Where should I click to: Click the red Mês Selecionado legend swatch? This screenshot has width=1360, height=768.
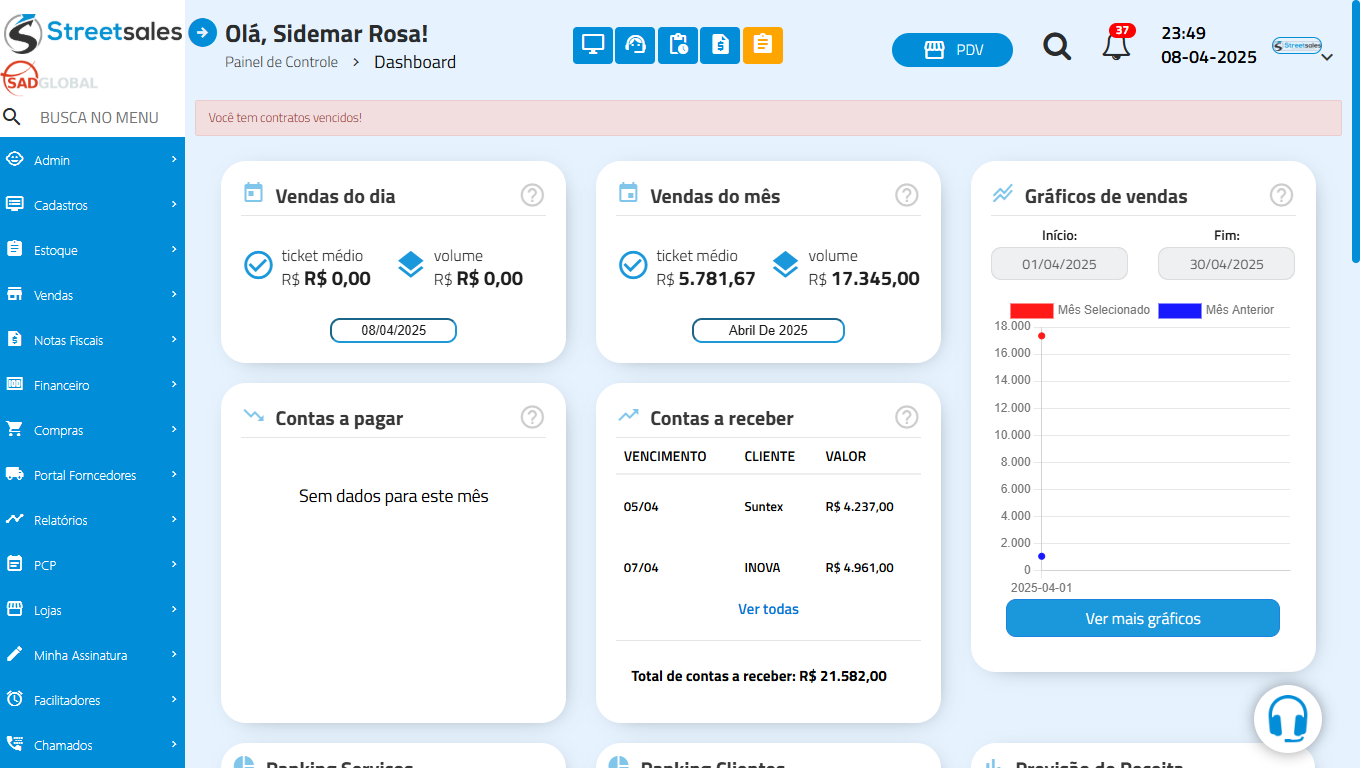1030,310
